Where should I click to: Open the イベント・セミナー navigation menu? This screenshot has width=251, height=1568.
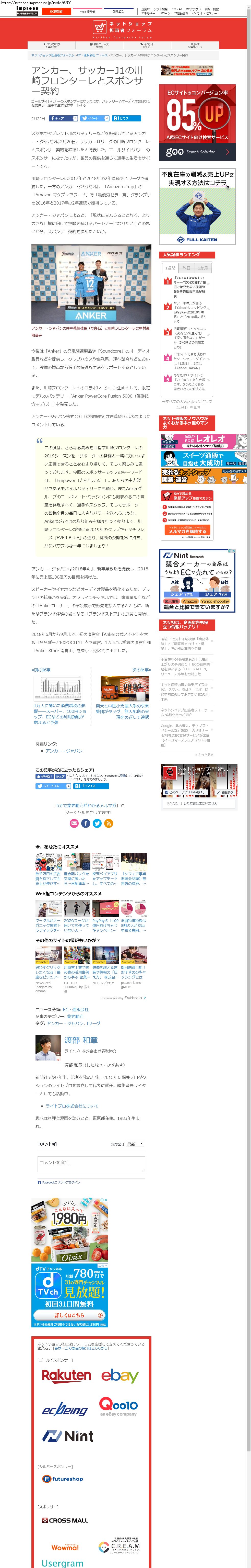click(x=148, y=46)
